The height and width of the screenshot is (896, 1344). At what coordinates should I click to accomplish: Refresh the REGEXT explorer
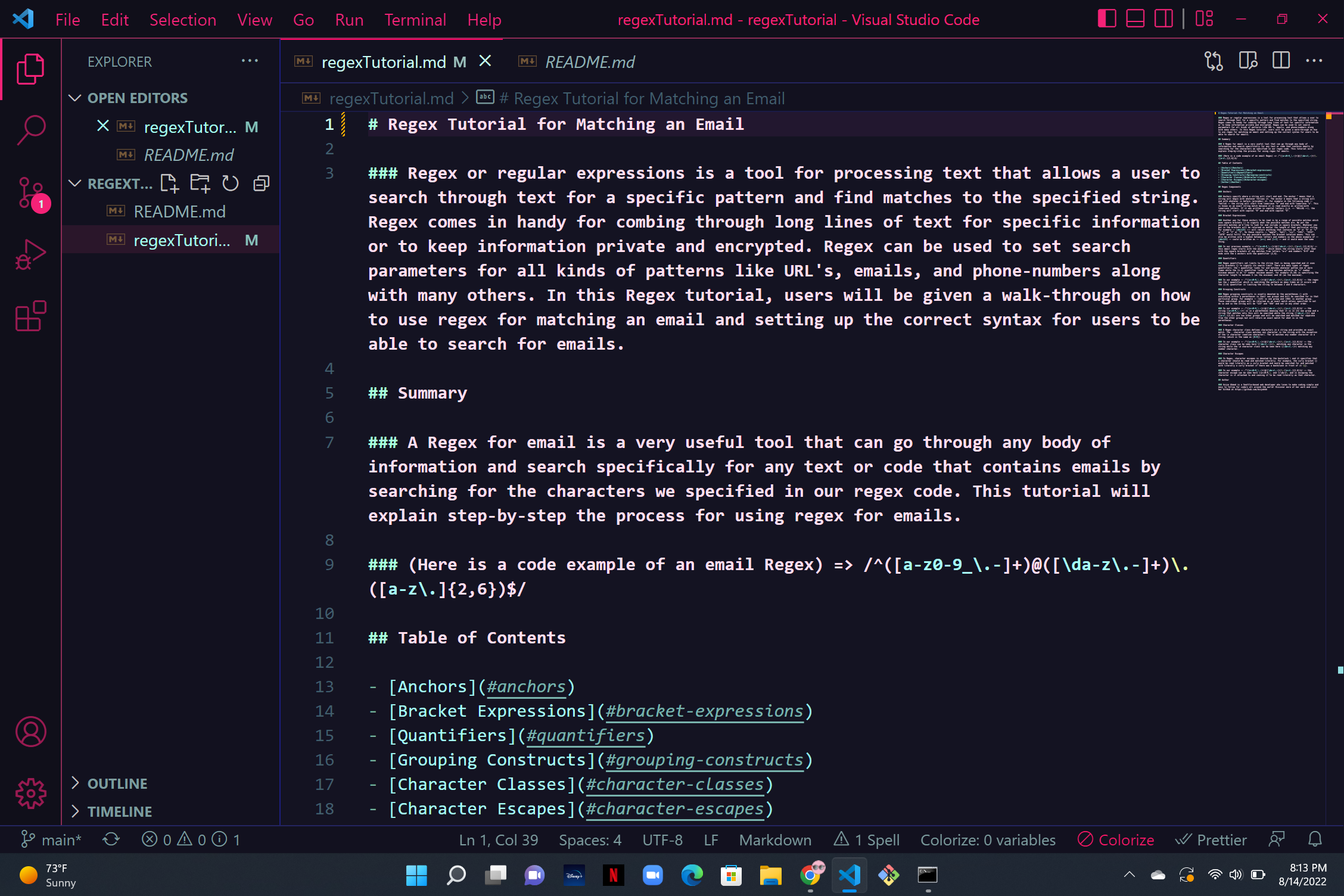pos(231,183)
